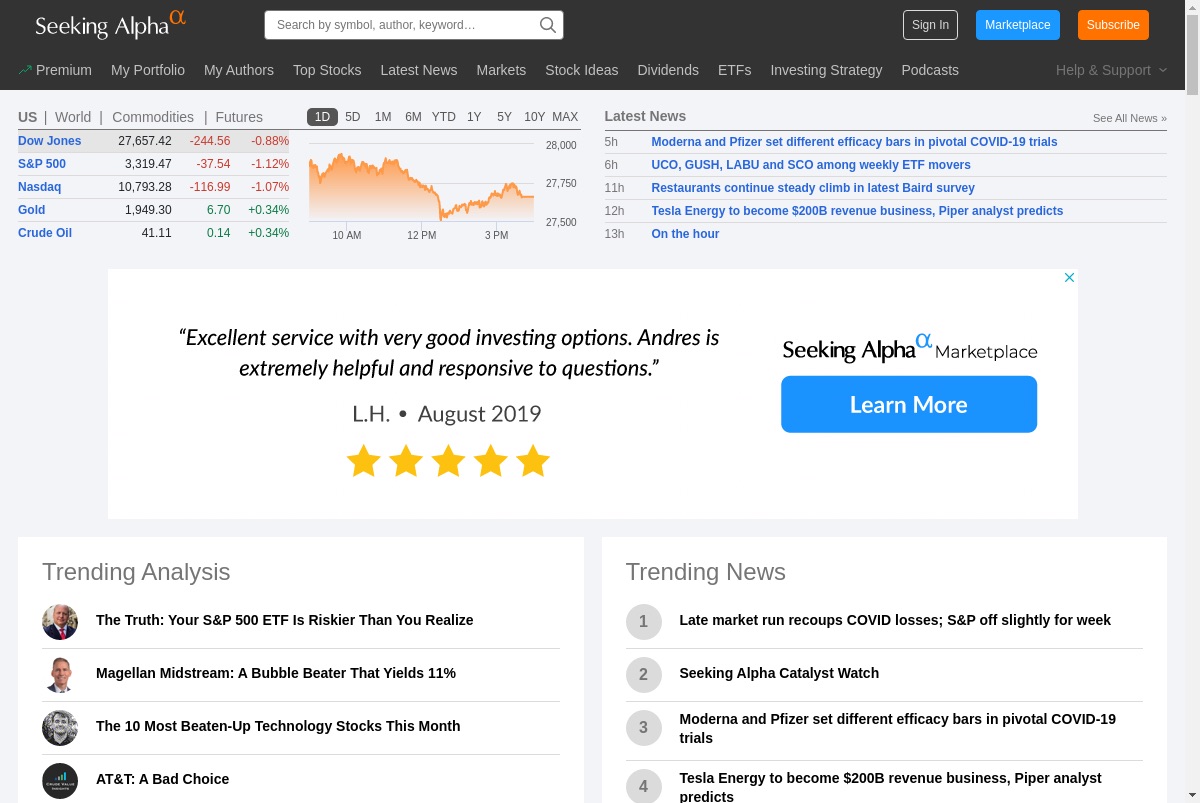This screenshot has height=803, width=1200.
Task: Expand Help & Support dropdown
Action: coord(1111,70)
